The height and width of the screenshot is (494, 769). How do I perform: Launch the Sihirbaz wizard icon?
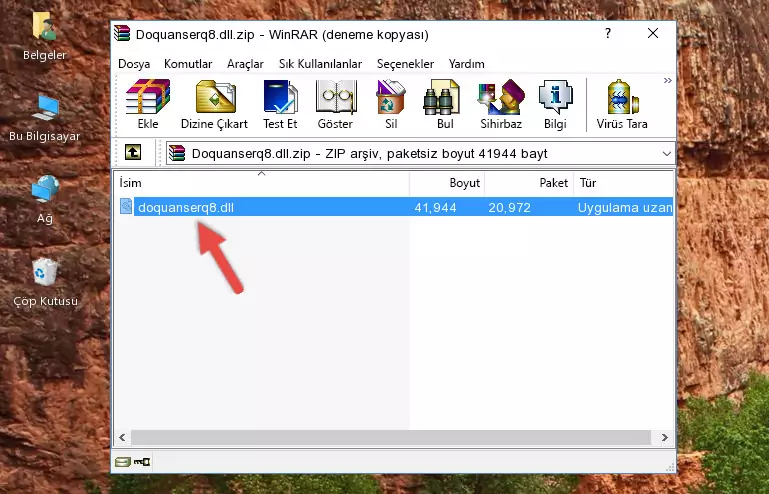pyautogui.click(x=501, y=97)
